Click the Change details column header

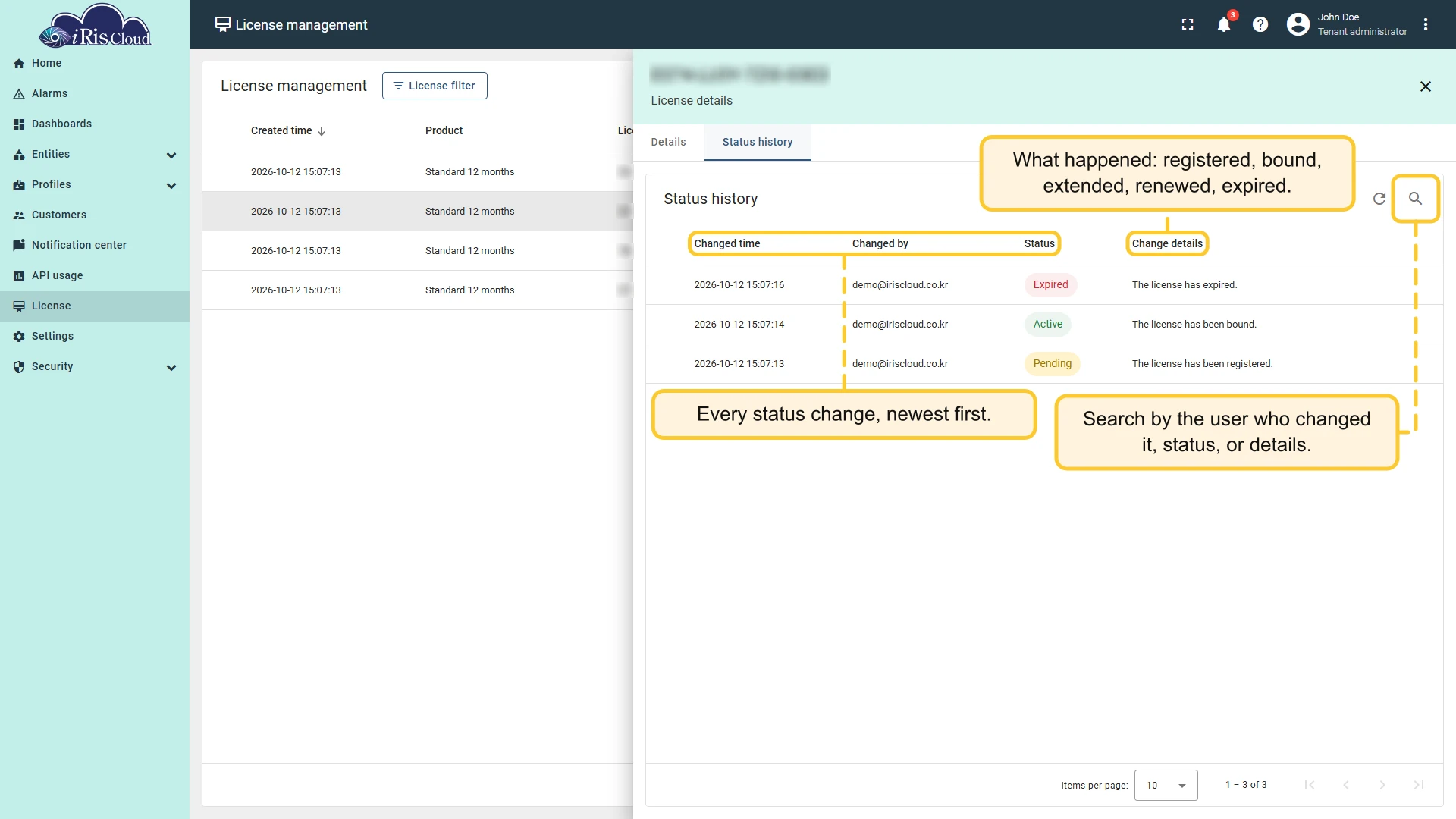[x=1167, y=243]
